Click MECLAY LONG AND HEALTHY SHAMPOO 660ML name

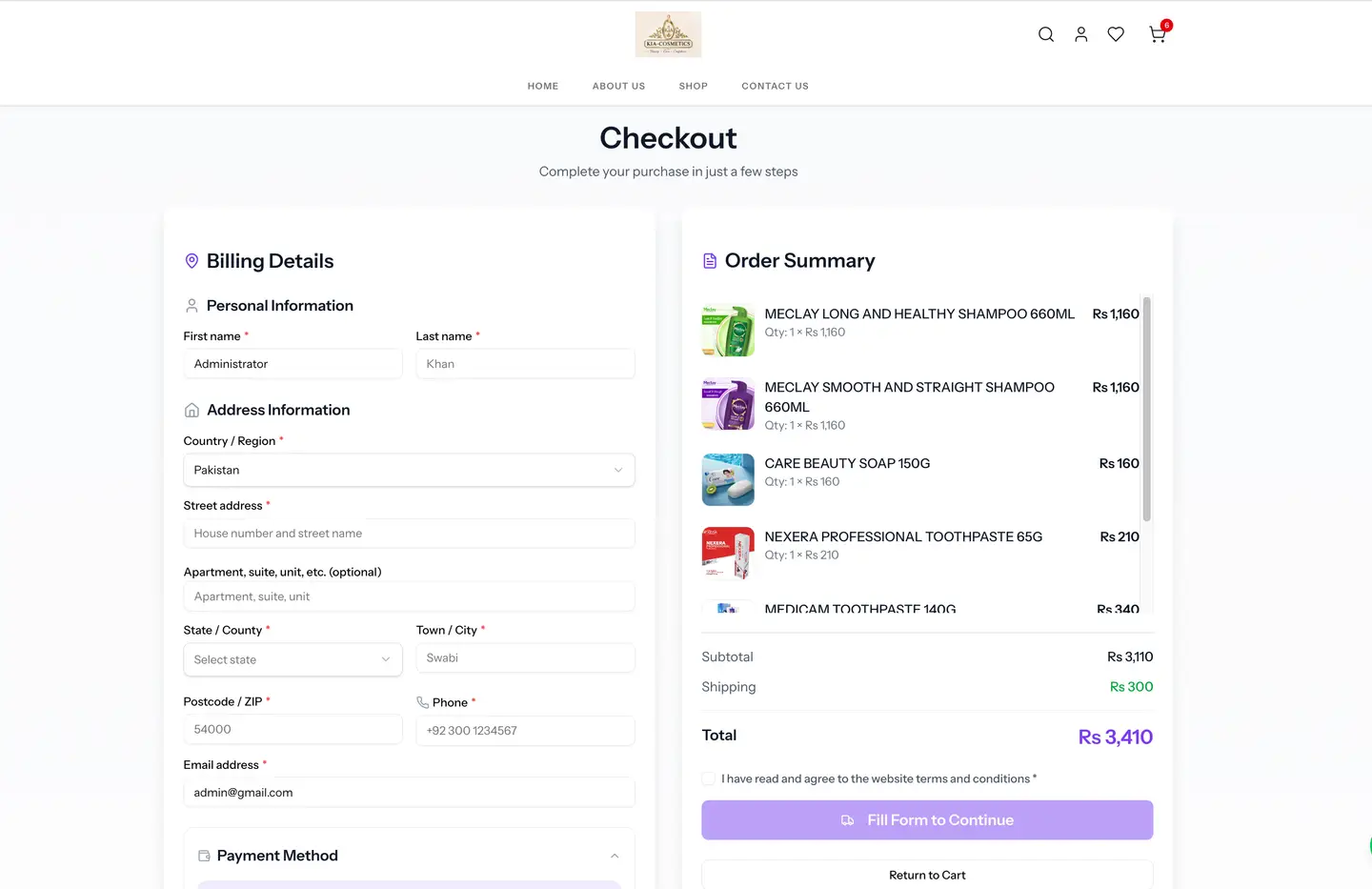pos(919,313)
